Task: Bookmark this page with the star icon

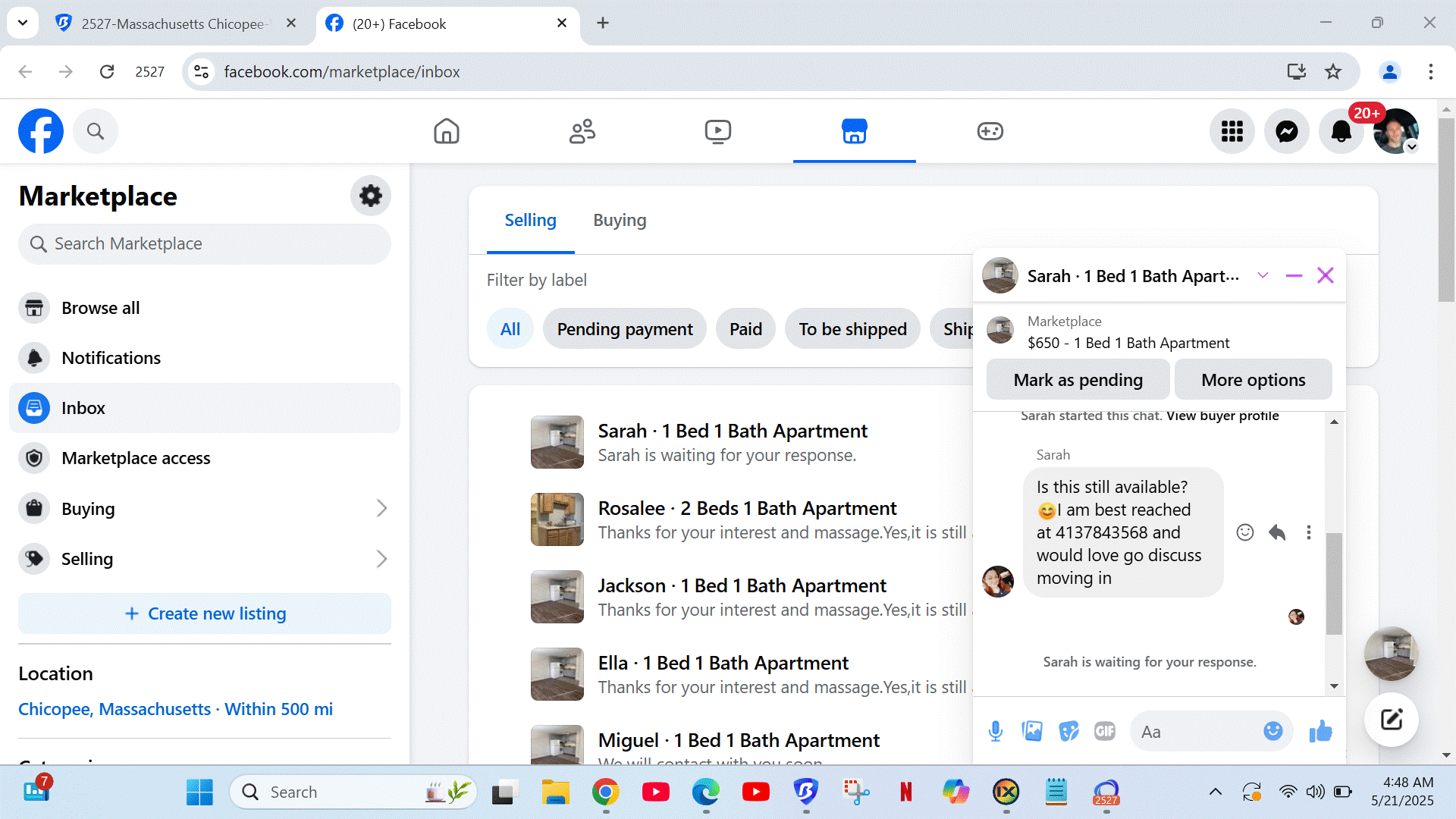Action: point(1333,72)
